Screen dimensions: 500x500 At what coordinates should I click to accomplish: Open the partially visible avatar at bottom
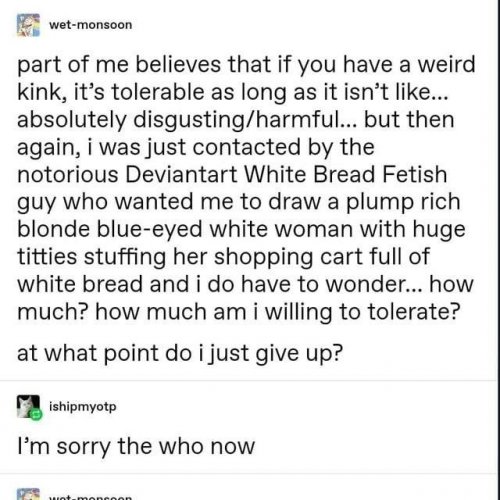[28, 494]
